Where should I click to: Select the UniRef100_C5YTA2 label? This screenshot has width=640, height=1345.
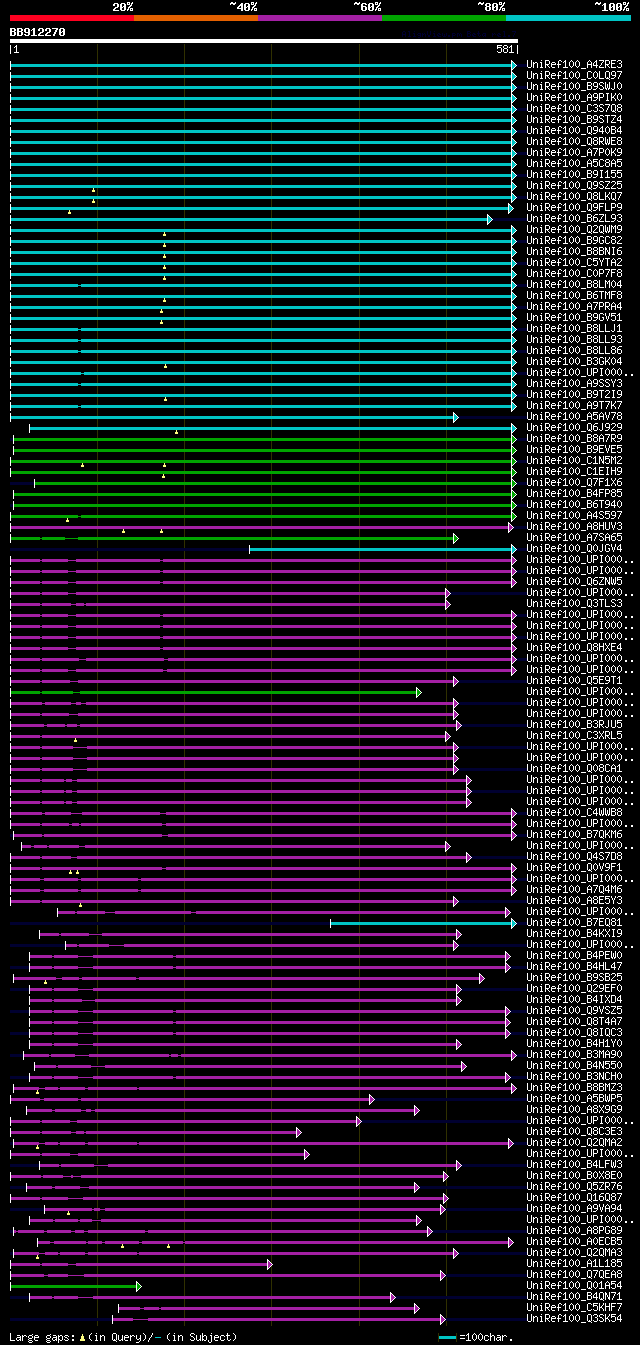(574, 262)
